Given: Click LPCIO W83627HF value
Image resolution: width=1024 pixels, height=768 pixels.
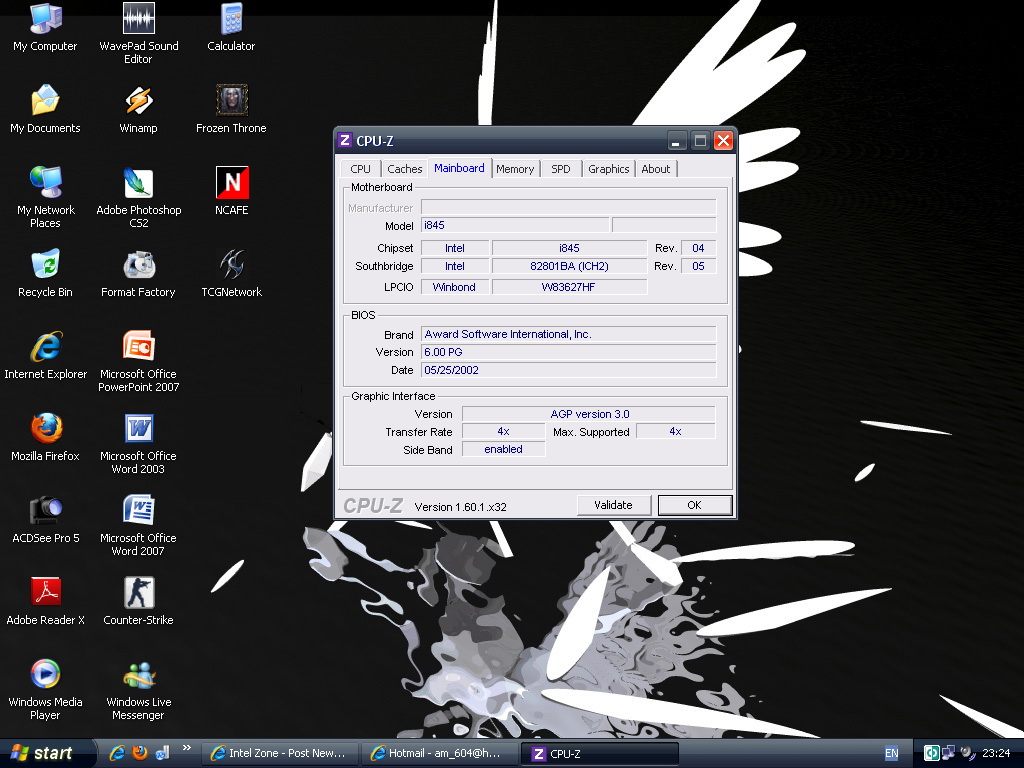Looking at the screenshot, I should [x=569, y=287].
